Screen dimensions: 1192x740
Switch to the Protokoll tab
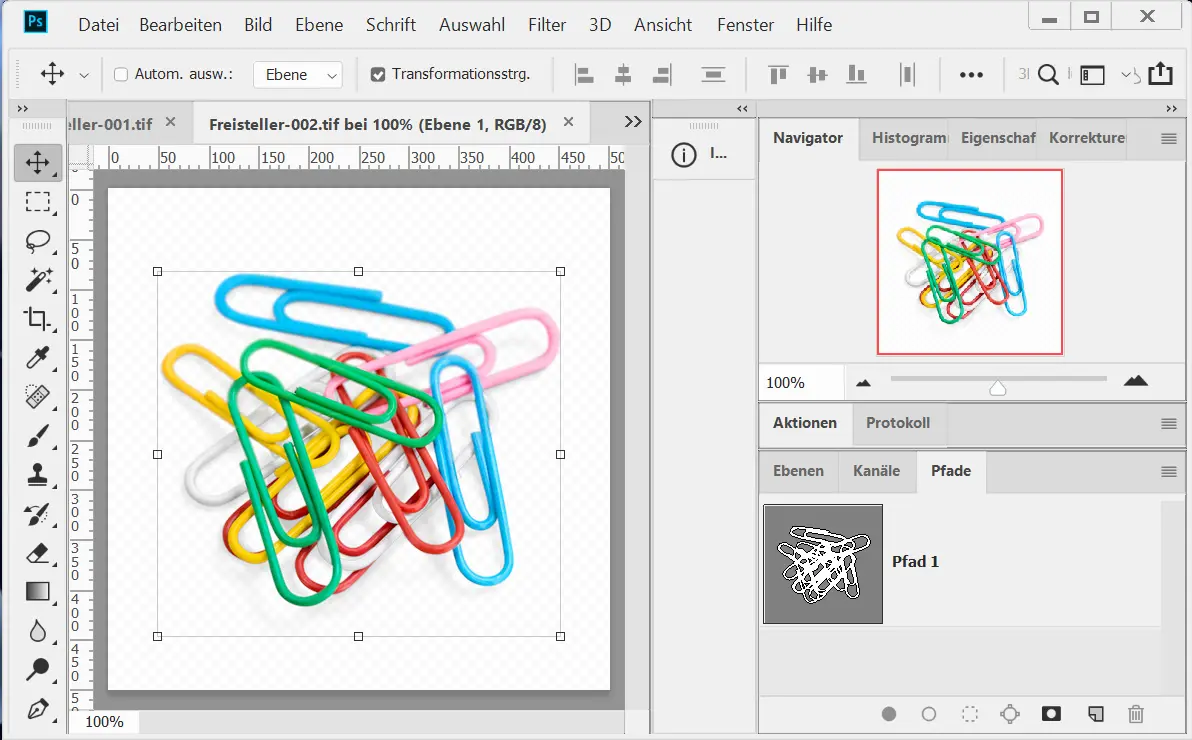898,423
